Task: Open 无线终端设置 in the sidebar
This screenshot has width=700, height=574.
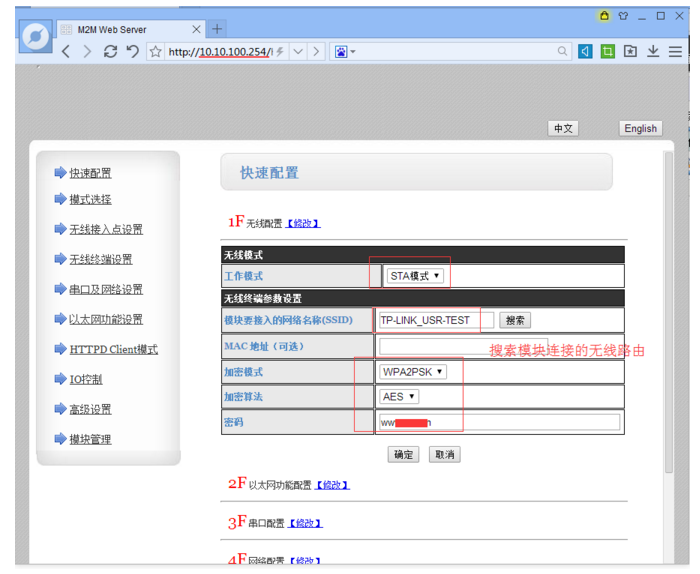Action: coord(100,260)
